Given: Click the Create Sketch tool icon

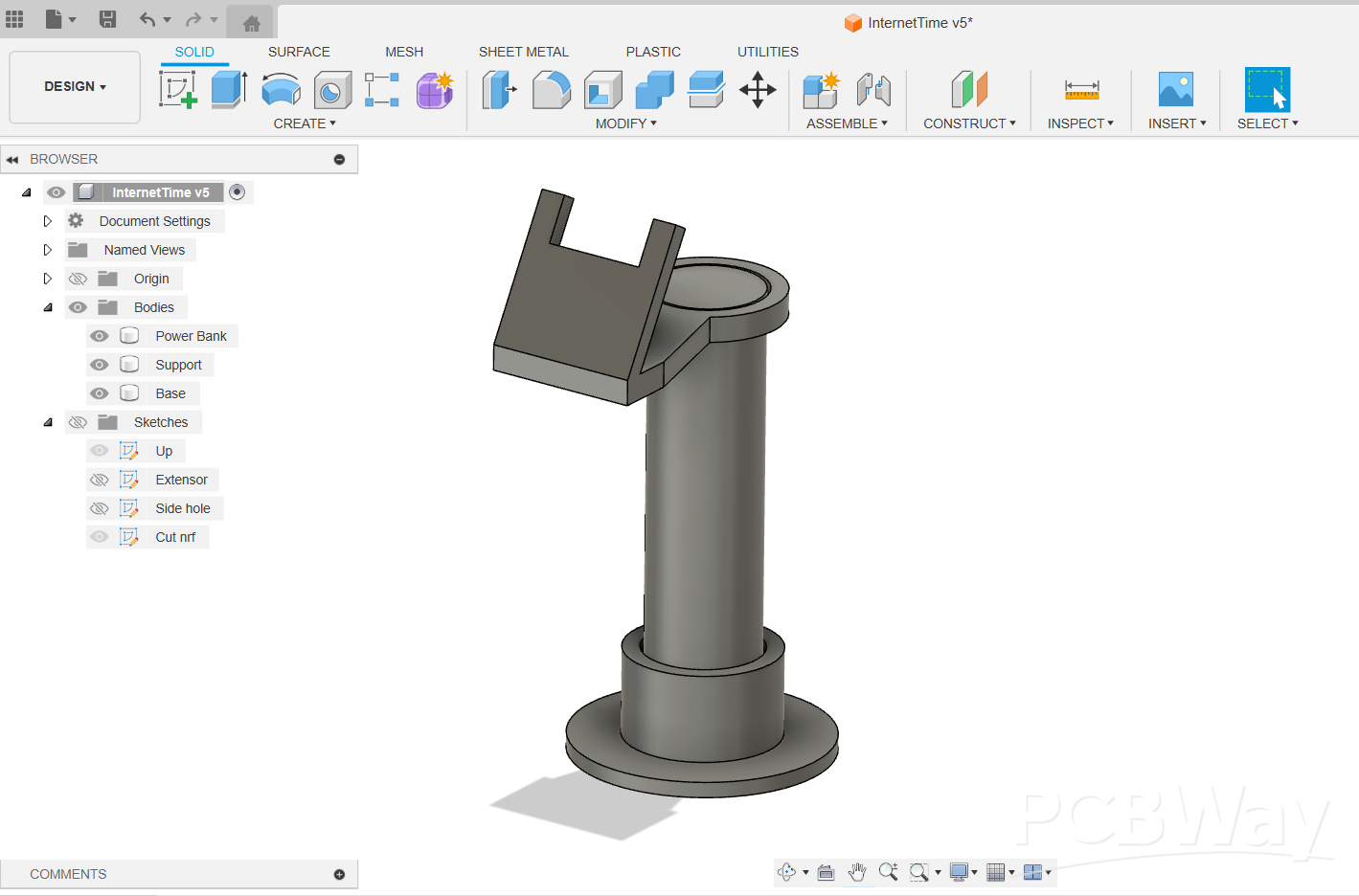Looking at the screenshot, I should click(x=178, y=90).
